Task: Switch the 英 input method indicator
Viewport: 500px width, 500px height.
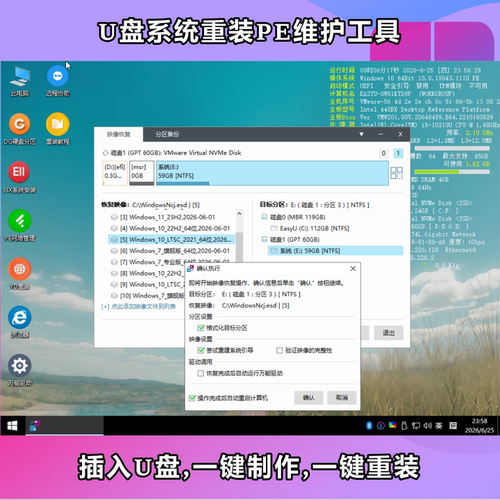Action: 439,426
